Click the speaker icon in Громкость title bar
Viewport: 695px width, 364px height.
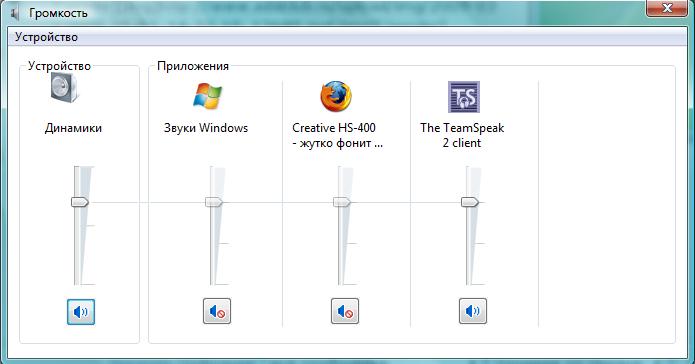pos(15,14)
